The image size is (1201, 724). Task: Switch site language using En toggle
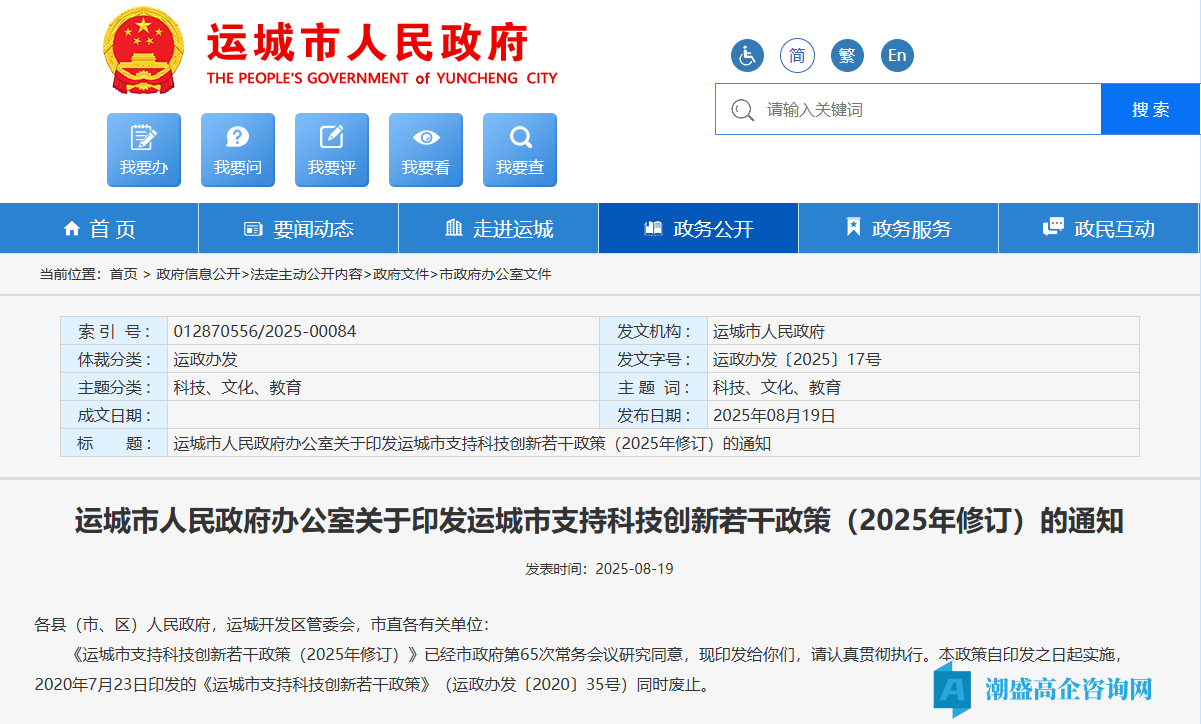897,55
